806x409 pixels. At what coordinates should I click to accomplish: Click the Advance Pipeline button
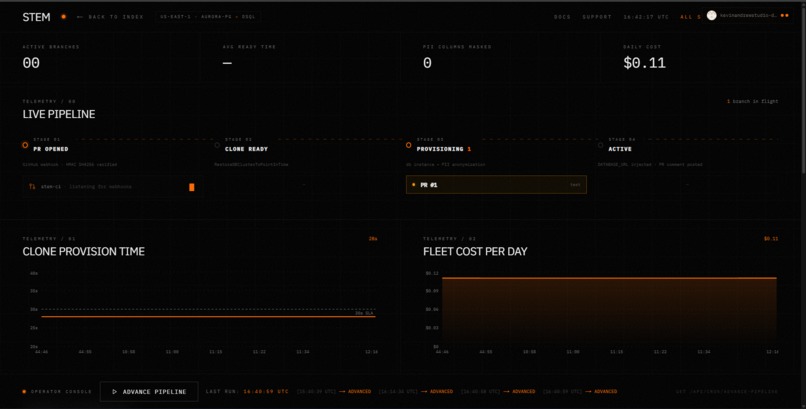point(149,392)
